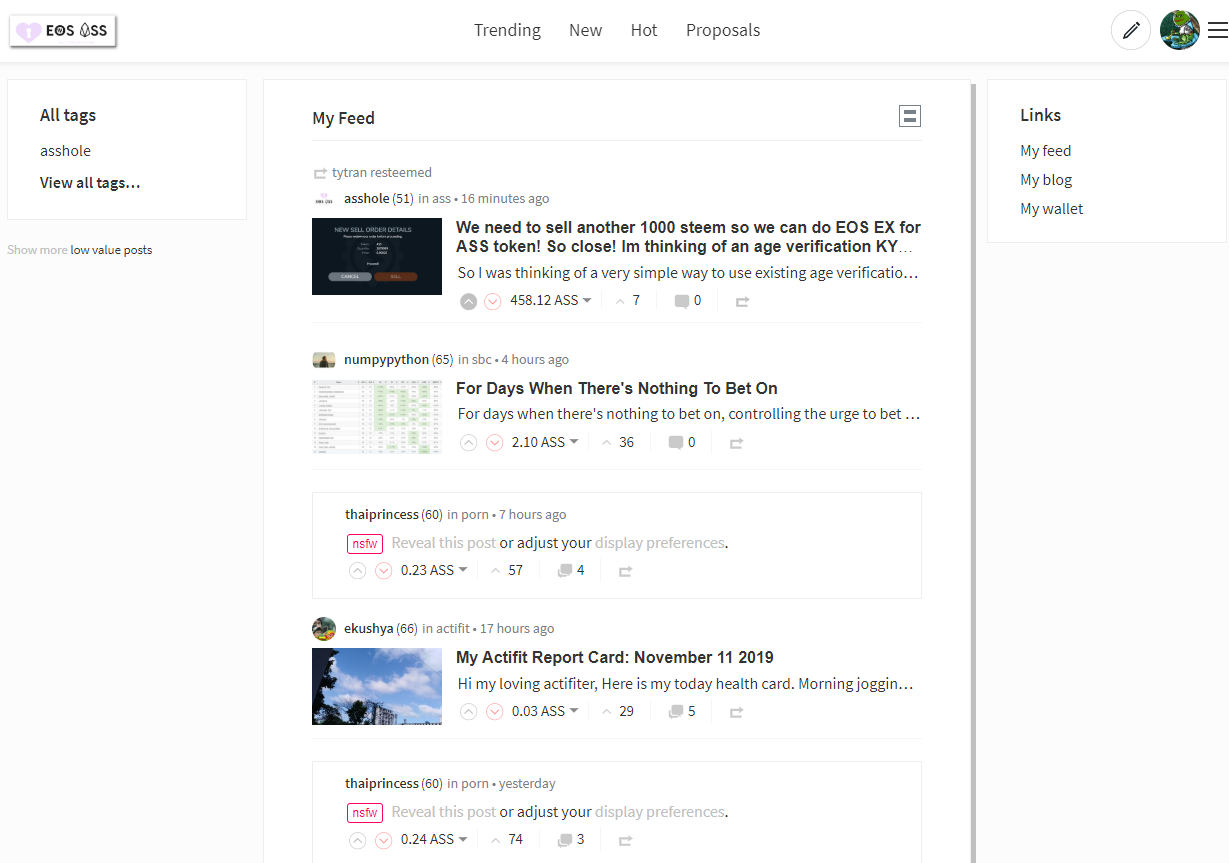The height and width of the screenshot is (863, 1229).
Task: Click the user profile avatar
Action: pyautogui.click(x=1179, y=31)
